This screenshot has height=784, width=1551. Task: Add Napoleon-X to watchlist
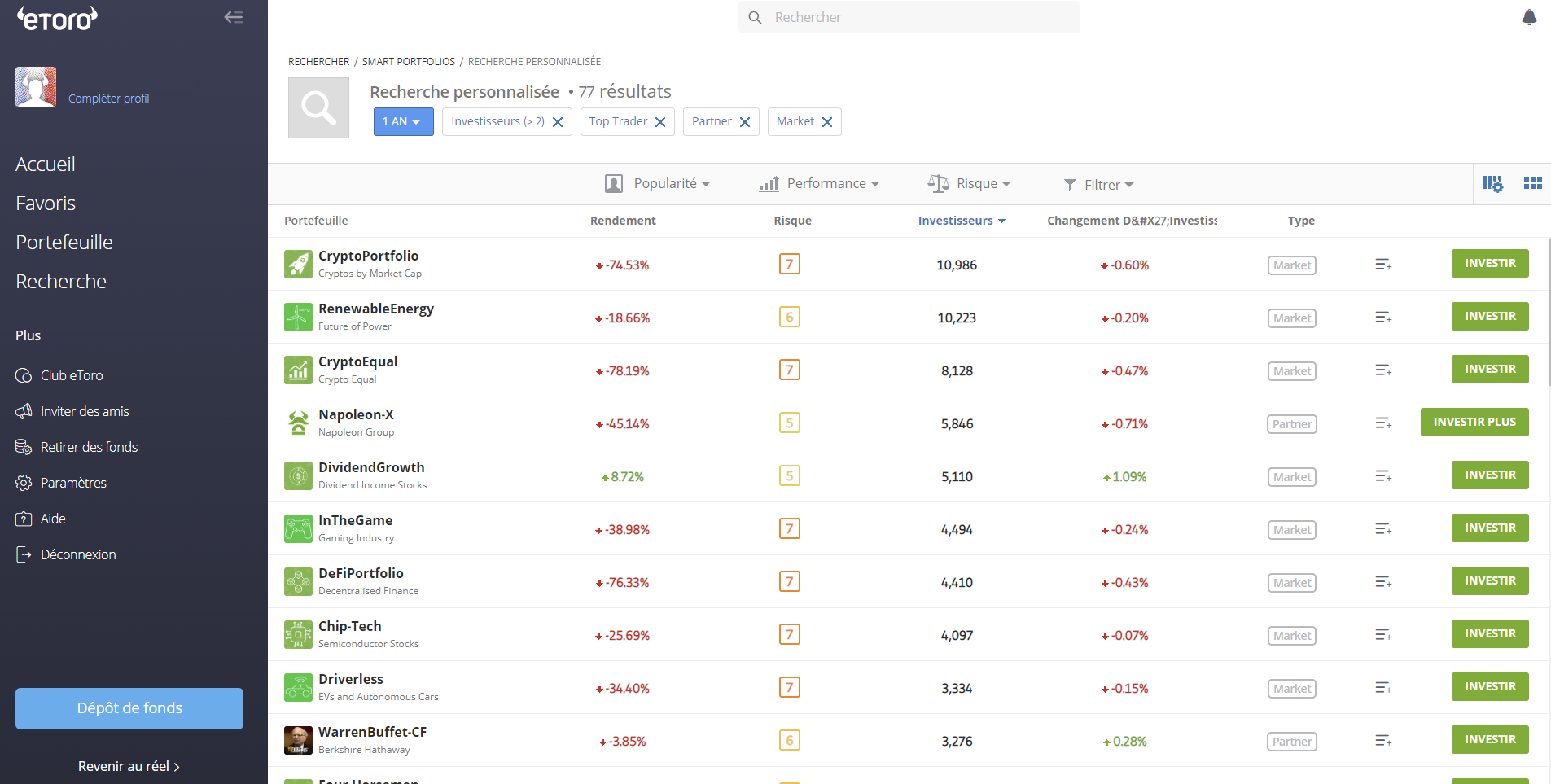tap(1383, 423)
